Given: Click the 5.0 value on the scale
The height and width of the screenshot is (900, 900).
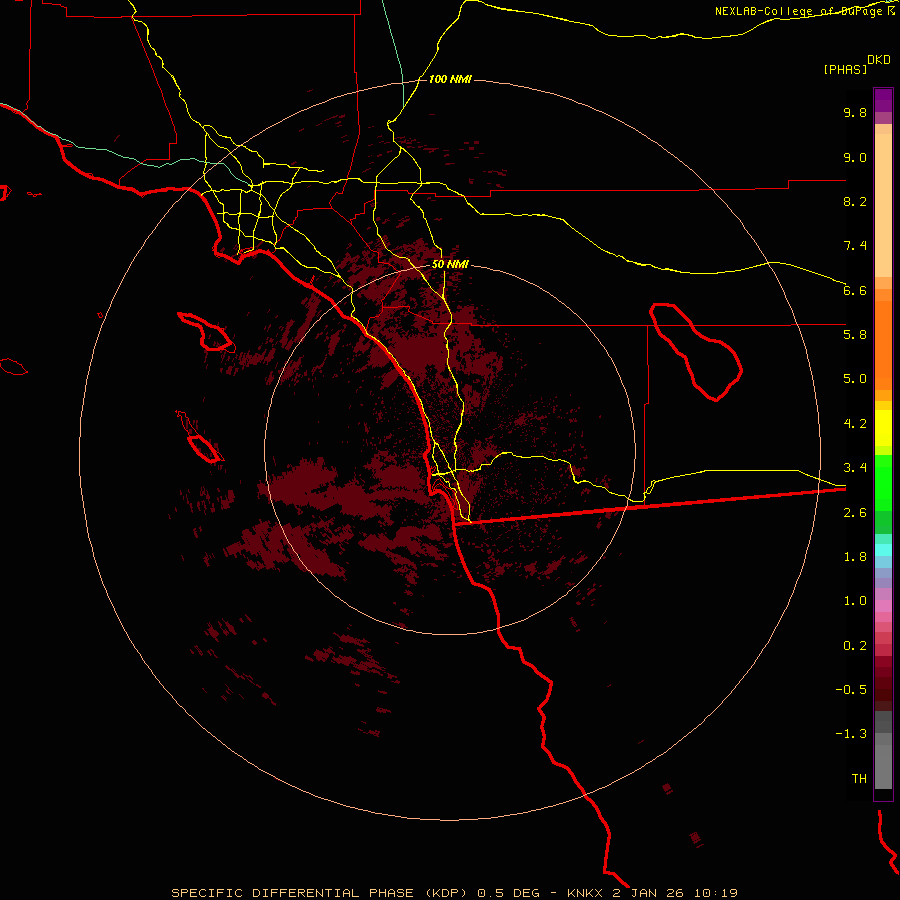Looking at the screenshot, I should tap(855, 379).
